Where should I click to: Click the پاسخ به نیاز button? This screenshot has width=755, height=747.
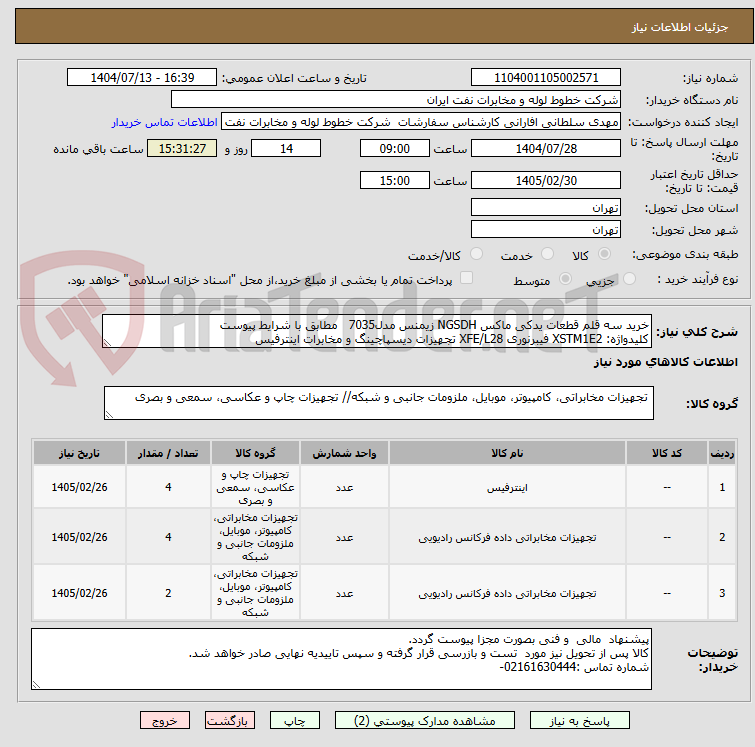579,721
